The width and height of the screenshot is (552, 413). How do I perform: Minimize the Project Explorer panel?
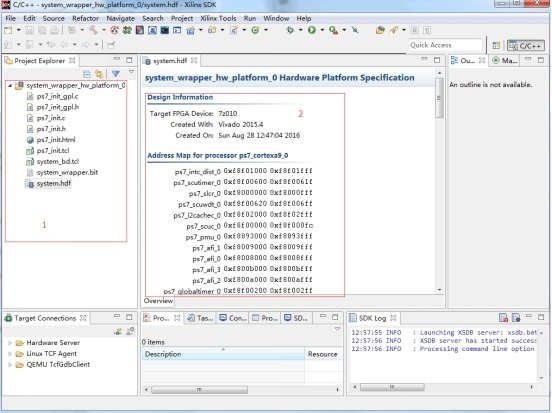click(x=117, y=59)
